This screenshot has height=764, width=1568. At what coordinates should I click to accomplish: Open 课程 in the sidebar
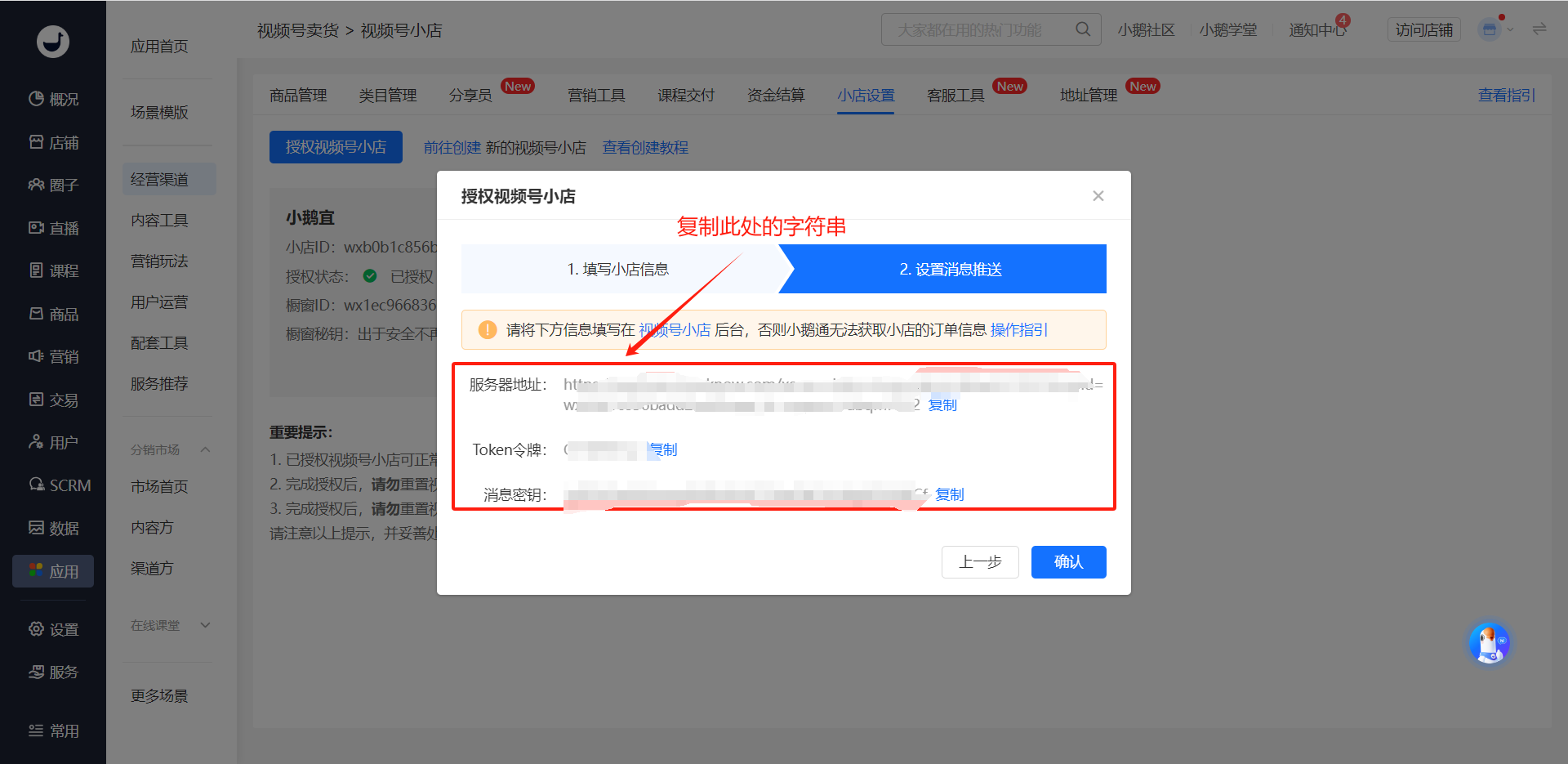(53, 270)
